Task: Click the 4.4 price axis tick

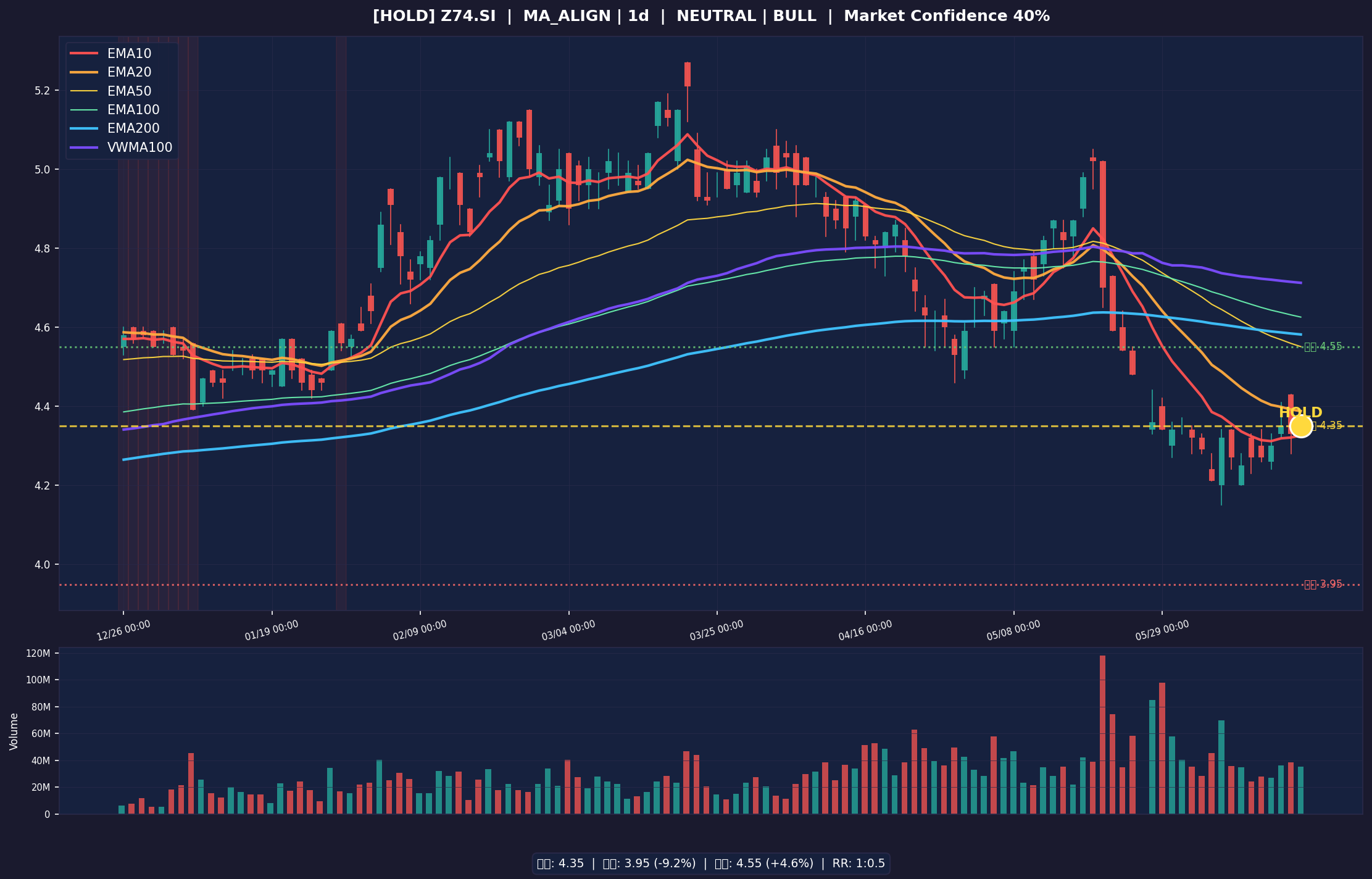Action: (42, 407)
